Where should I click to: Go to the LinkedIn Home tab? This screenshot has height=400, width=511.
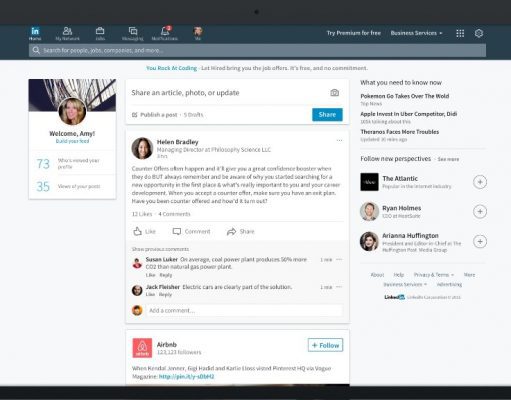coord(35,33)
